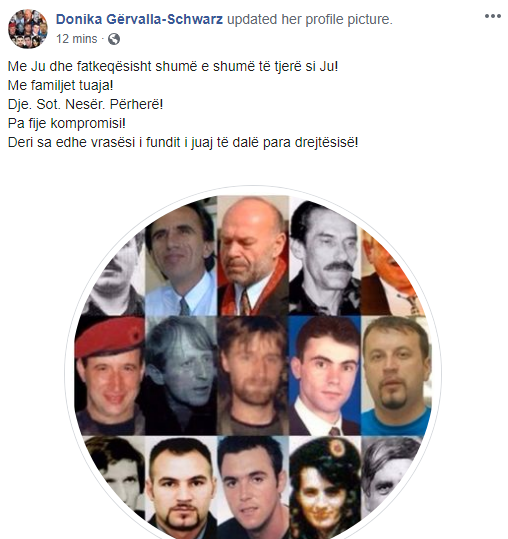Select man in light blue shirt and tie
This screenshot has width=508, height=539.
[181, 258]
